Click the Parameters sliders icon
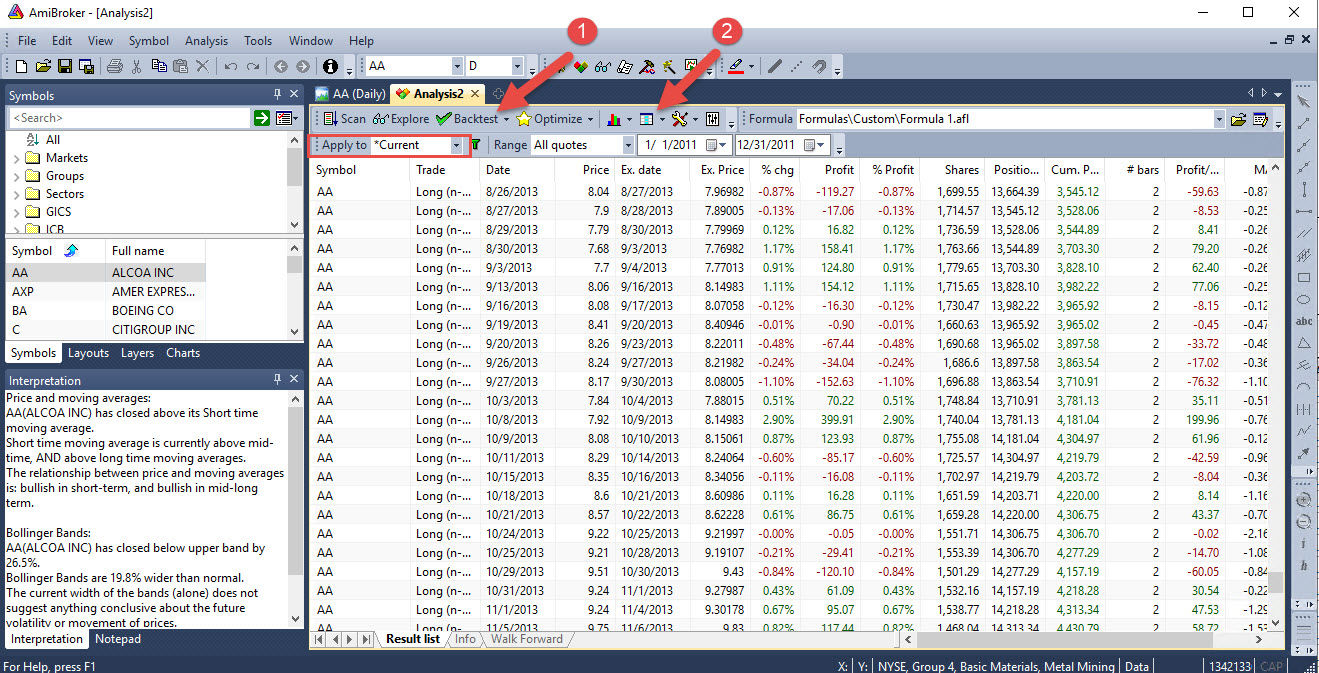This screenshot has width=1319, height=673. coord(713,119)
